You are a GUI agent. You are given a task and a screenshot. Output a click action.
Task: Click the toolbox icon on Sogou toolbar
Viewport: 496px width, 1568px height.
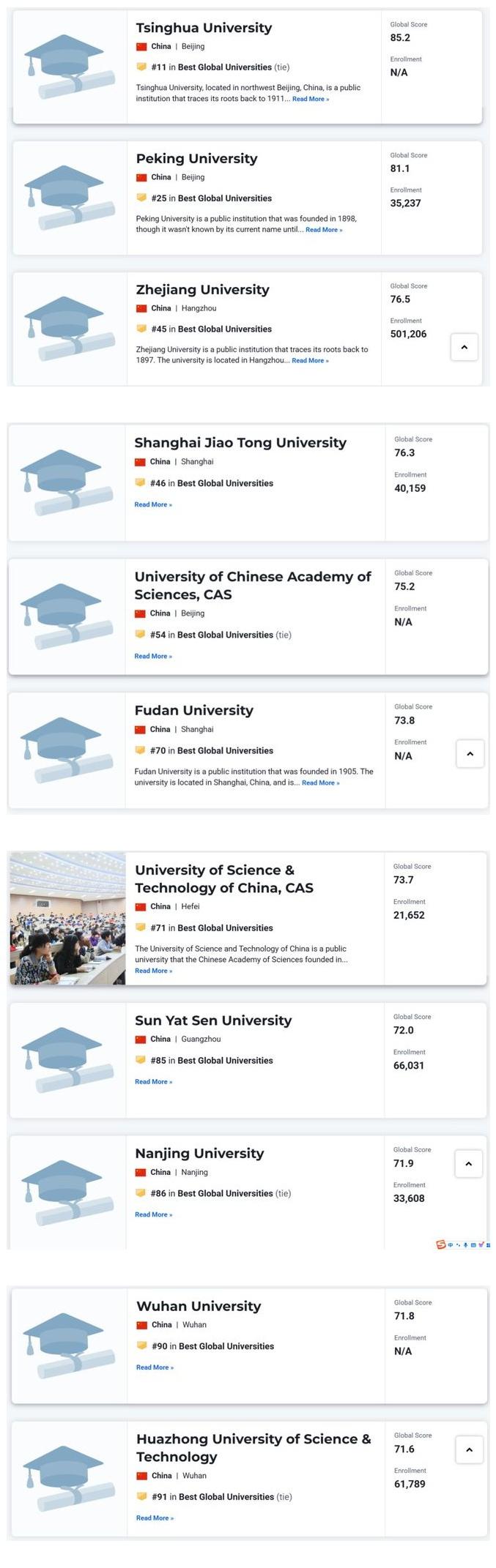point(489,1244)
